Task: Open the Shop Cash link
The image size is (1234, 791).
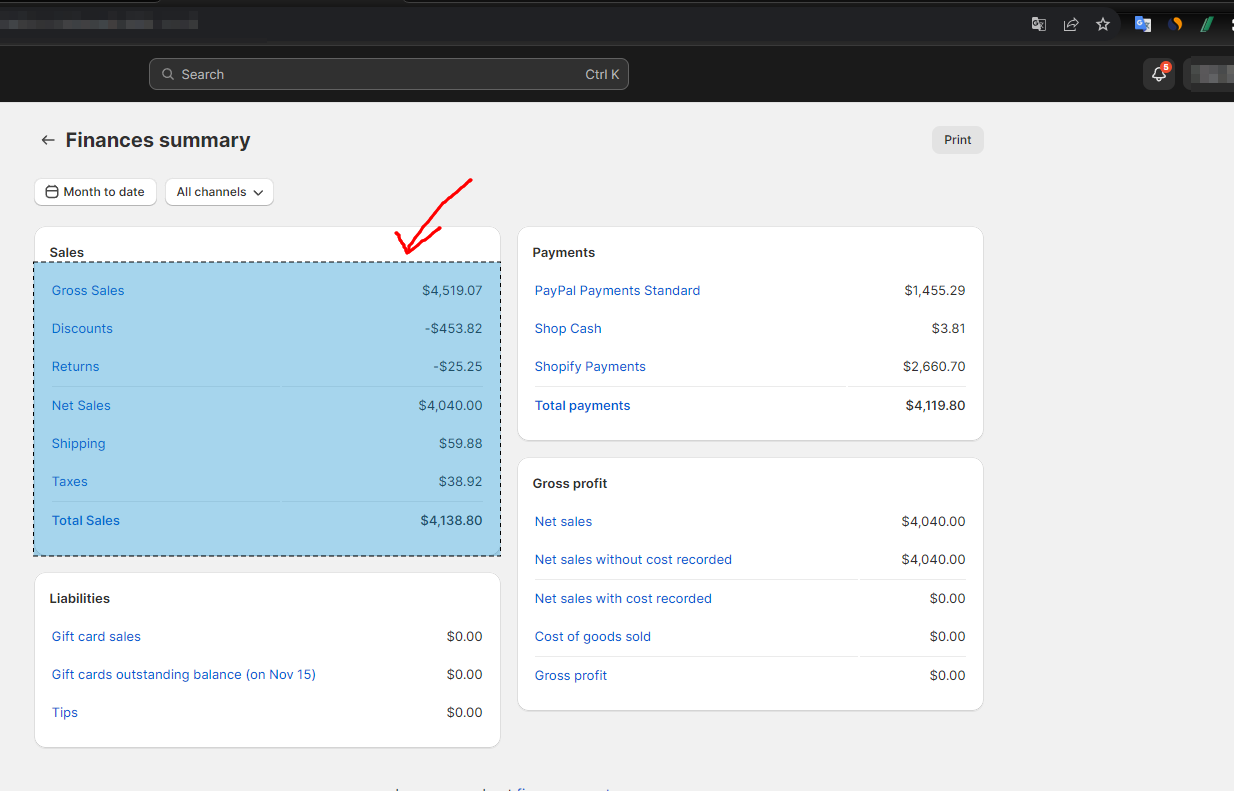Action: pyautogui.click(x=568, y=329)
